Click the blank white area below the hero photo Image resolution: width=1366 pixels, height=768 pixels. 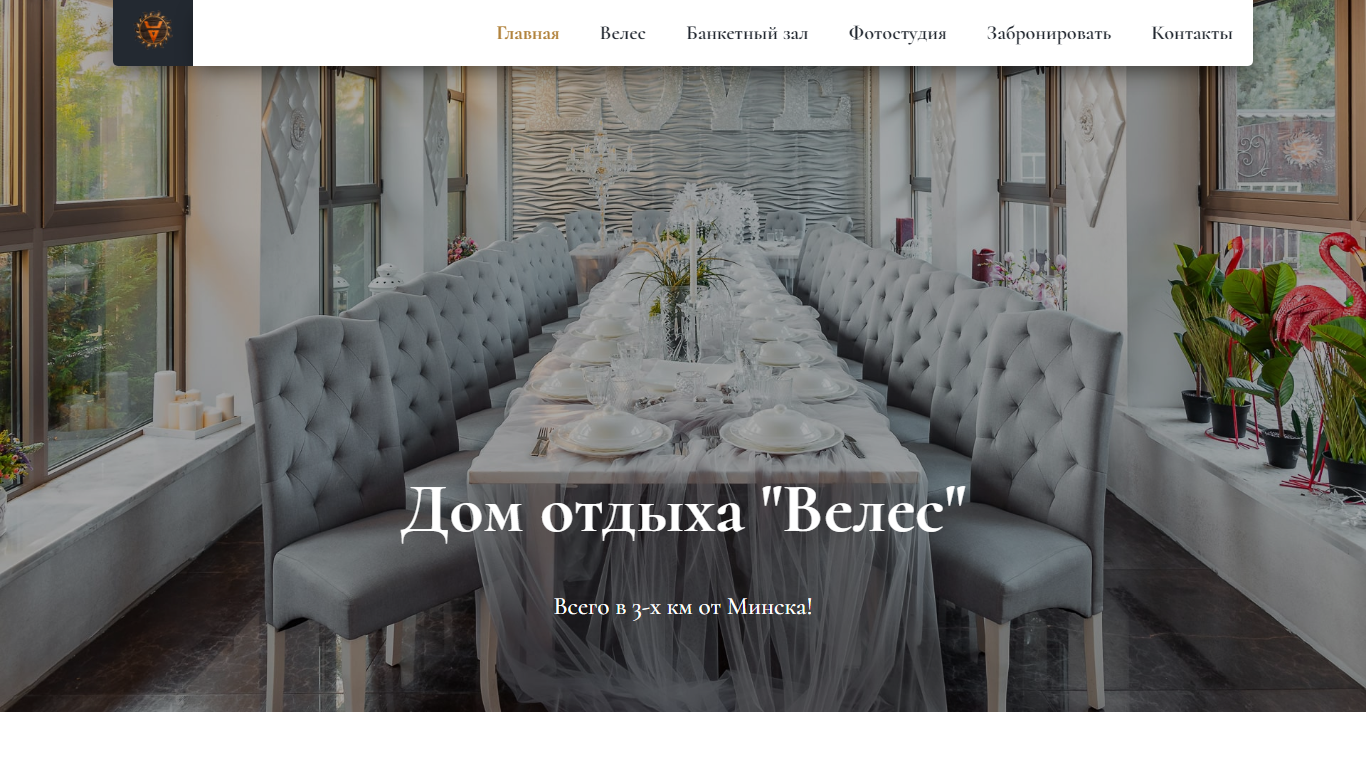click(x=683, y=740)
